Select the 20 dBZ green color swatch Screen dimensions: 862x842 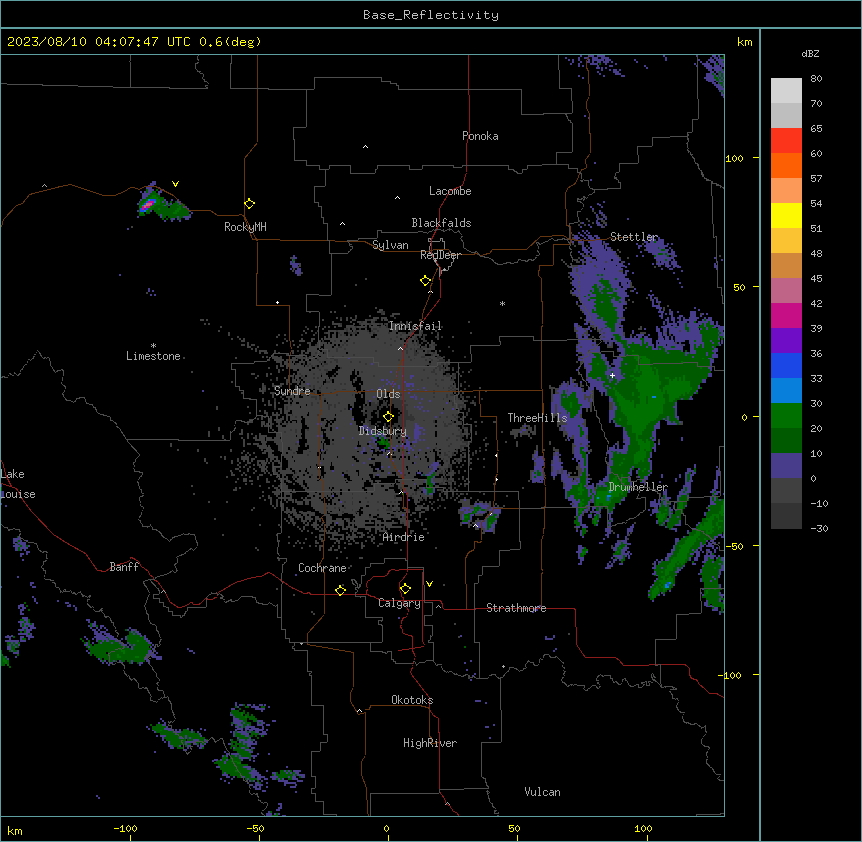tap(786, 440)
